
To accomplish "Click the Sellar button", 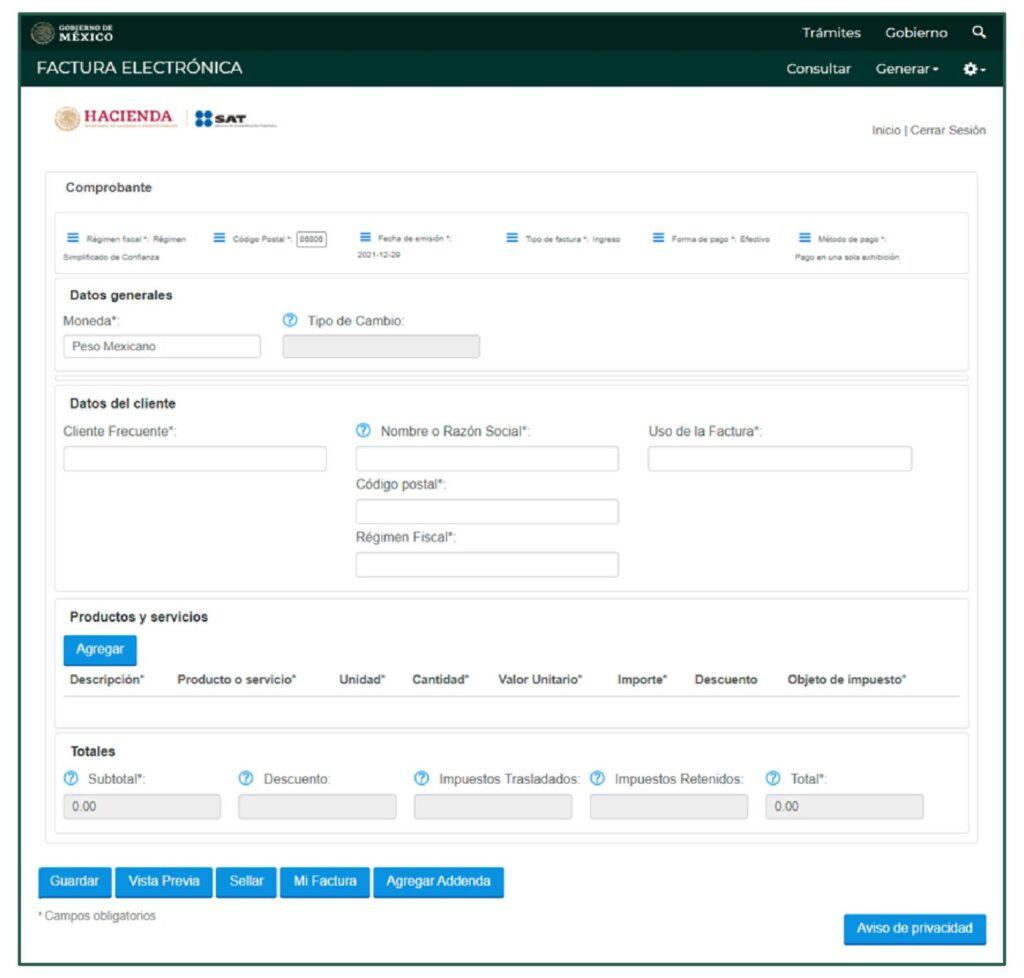I will [x=246, y=881].
